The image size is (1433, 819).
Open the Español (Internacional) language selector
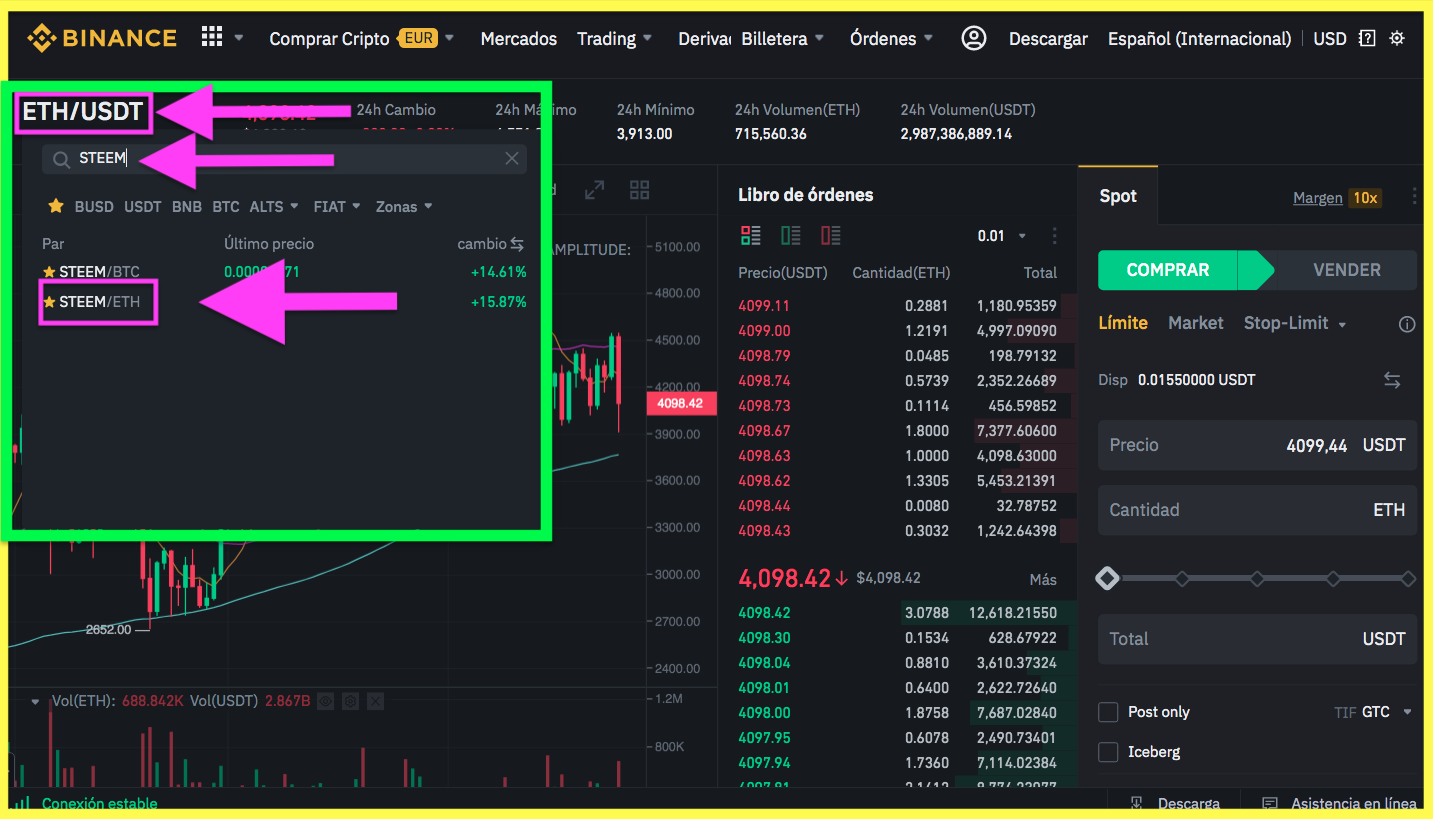pyautogui.click(x=1200, y=39)
